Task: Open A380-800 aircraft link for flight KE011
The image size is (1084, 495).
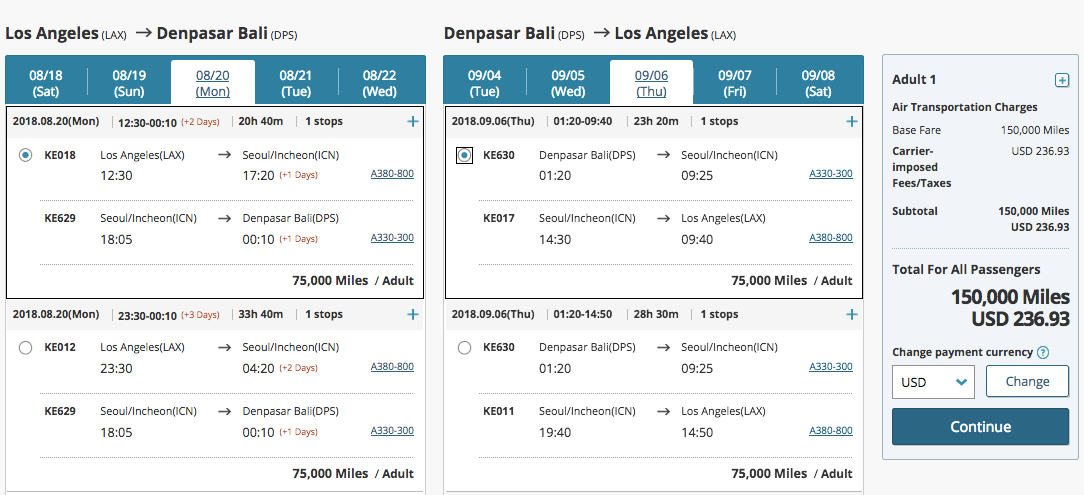Action: coord(831,430)
